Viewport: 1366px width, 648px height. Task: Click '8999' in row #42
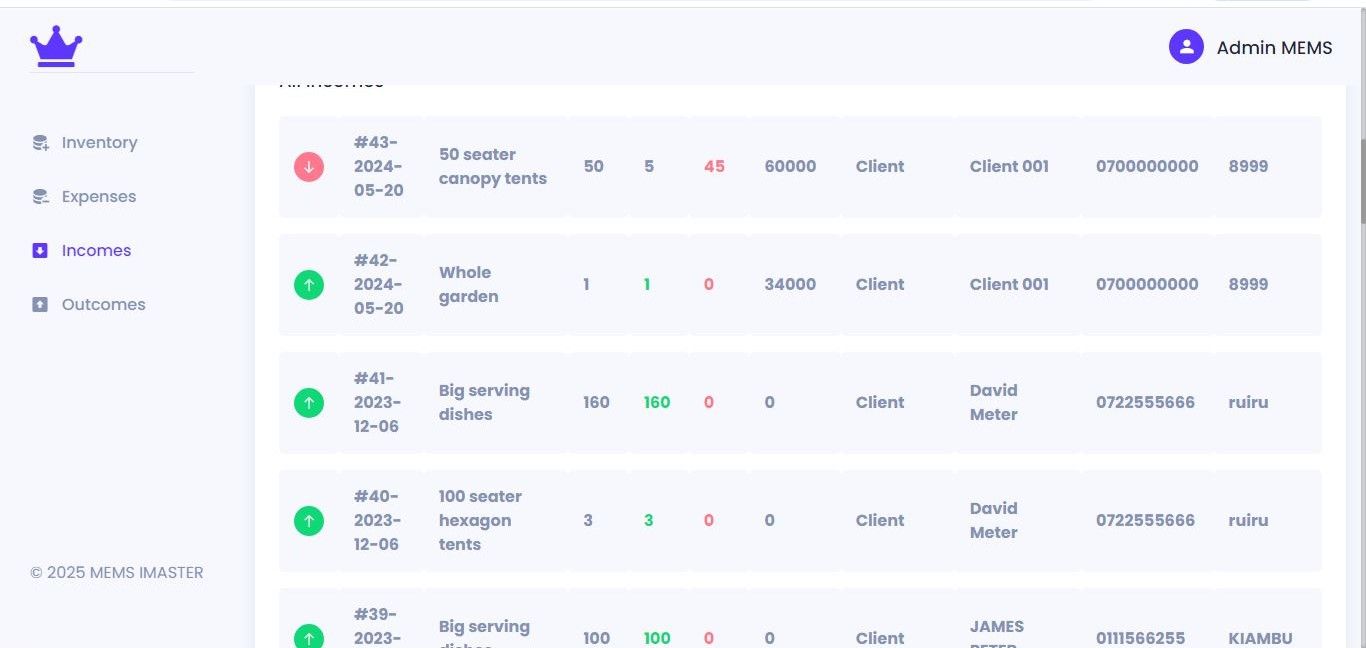pos(1248,285)
